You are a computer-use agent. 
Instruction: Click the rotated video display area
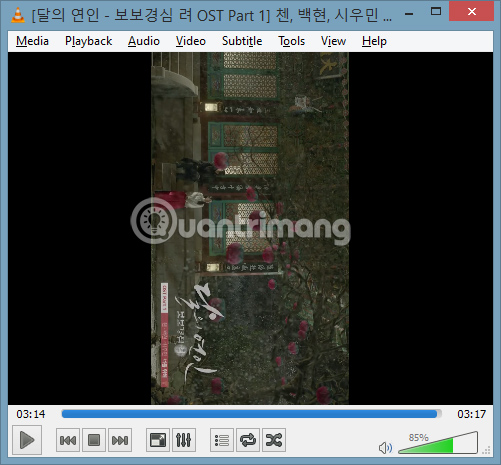click(250, 228)
